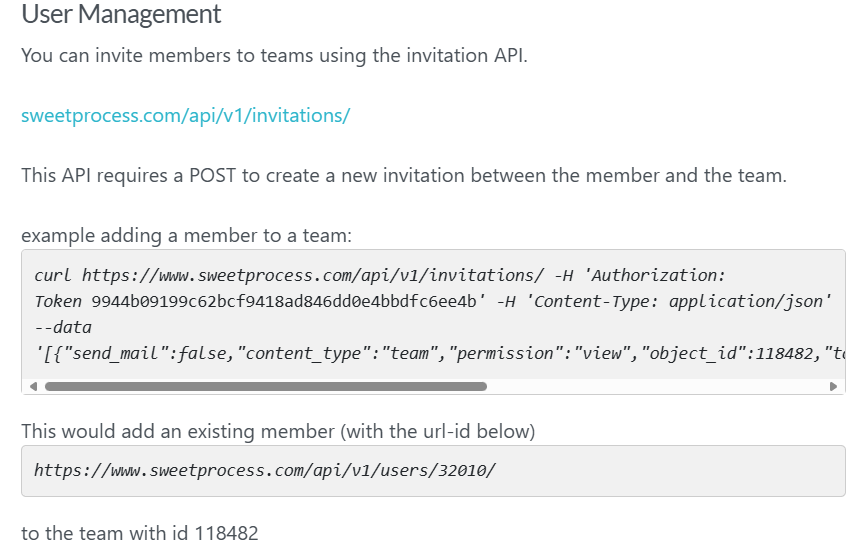Click the code block's right scroll arrow
861x553 pixels.
(833, 387)
